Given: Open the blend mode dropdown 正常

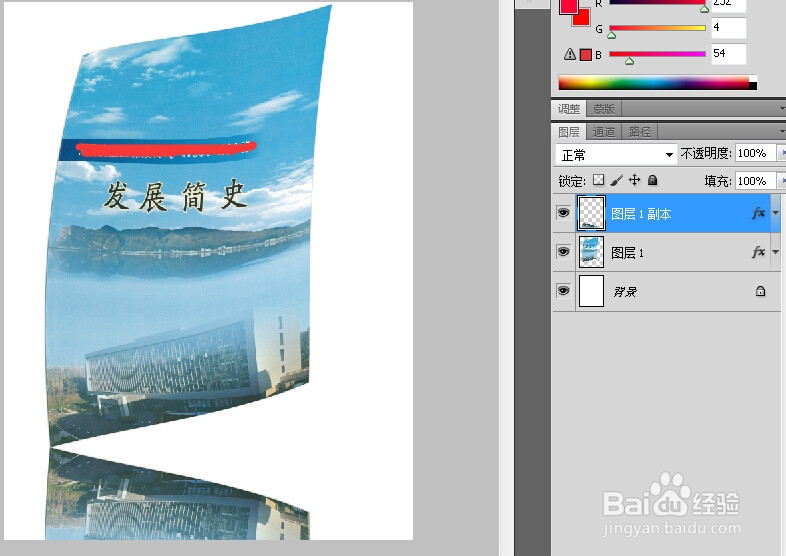Looking at the screenshot, I should point(616,154).
